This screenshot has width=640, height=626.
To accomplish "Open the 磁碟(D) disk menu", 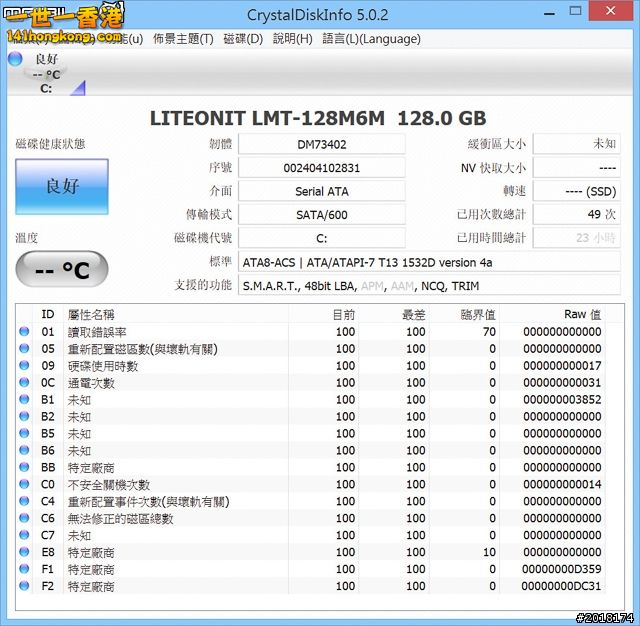I will pos(243,39).
